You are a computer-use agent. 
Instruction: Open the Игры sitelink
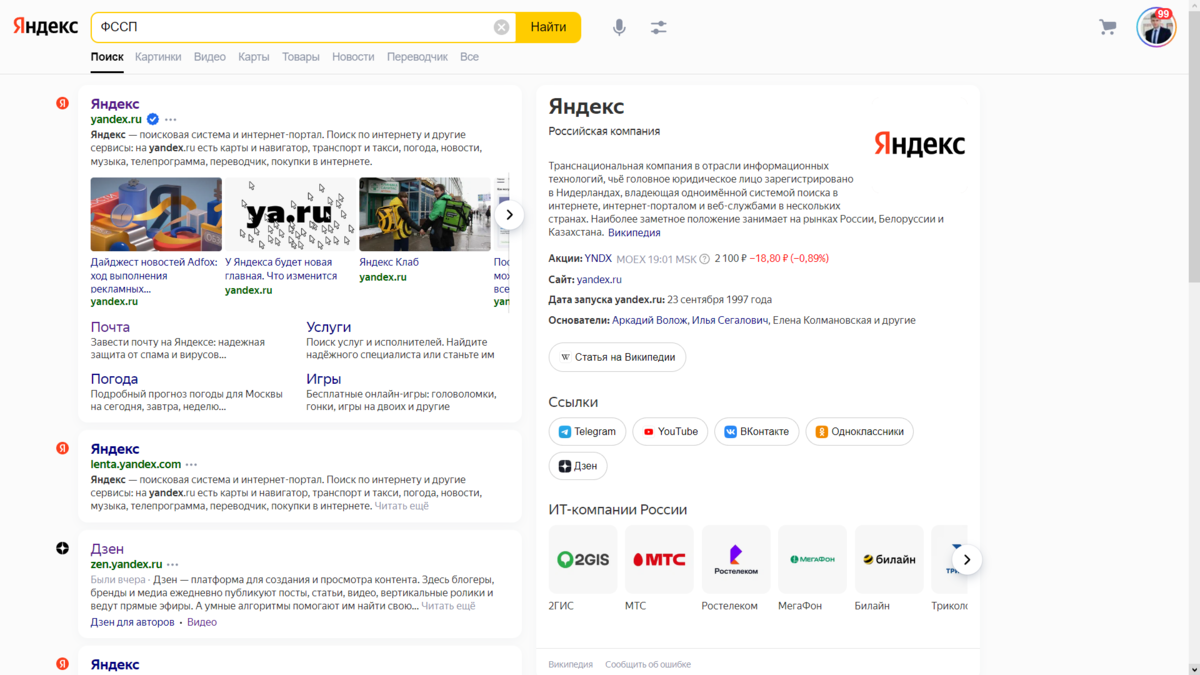coord(324,379)
